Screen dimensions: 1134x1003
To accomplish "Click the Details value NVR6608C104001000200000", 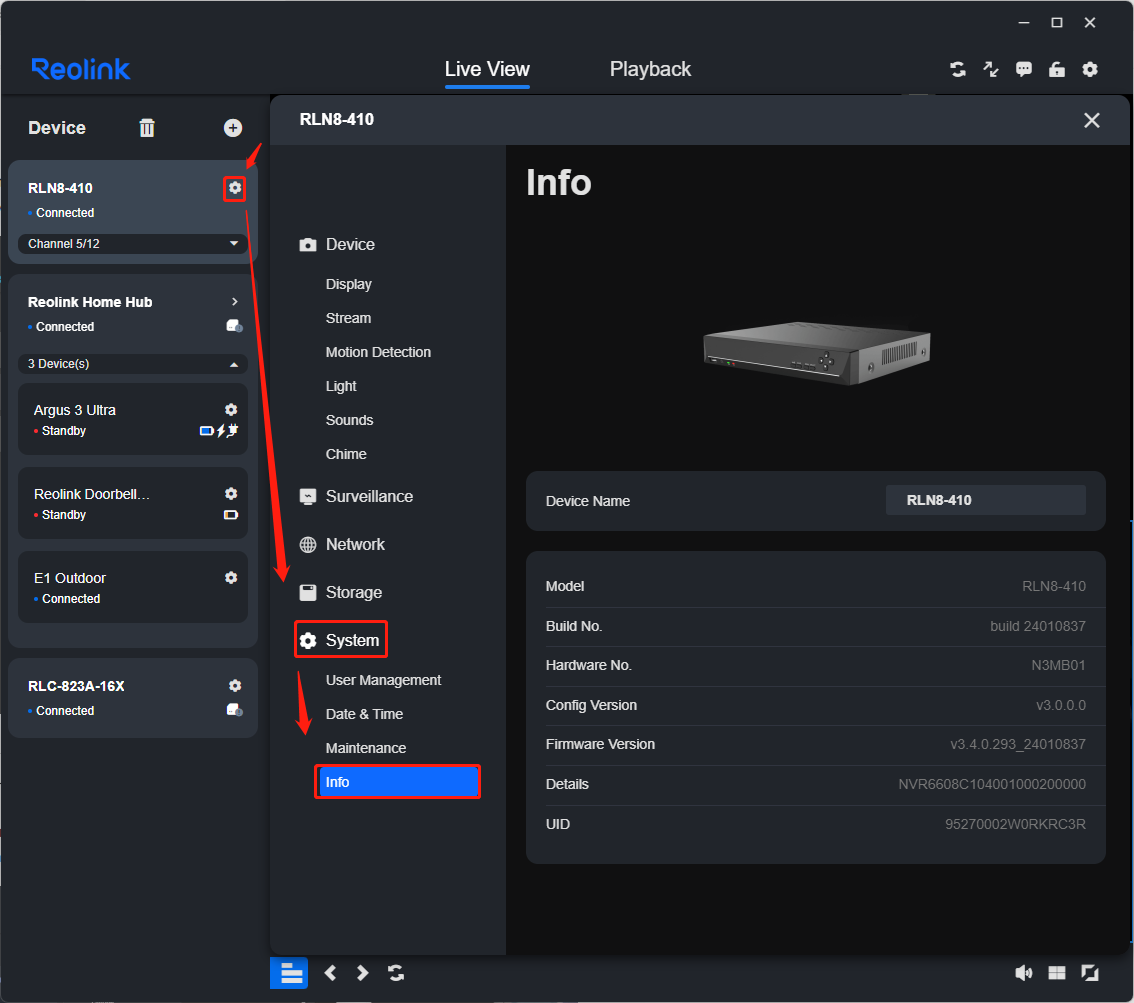I will (992, 785).
